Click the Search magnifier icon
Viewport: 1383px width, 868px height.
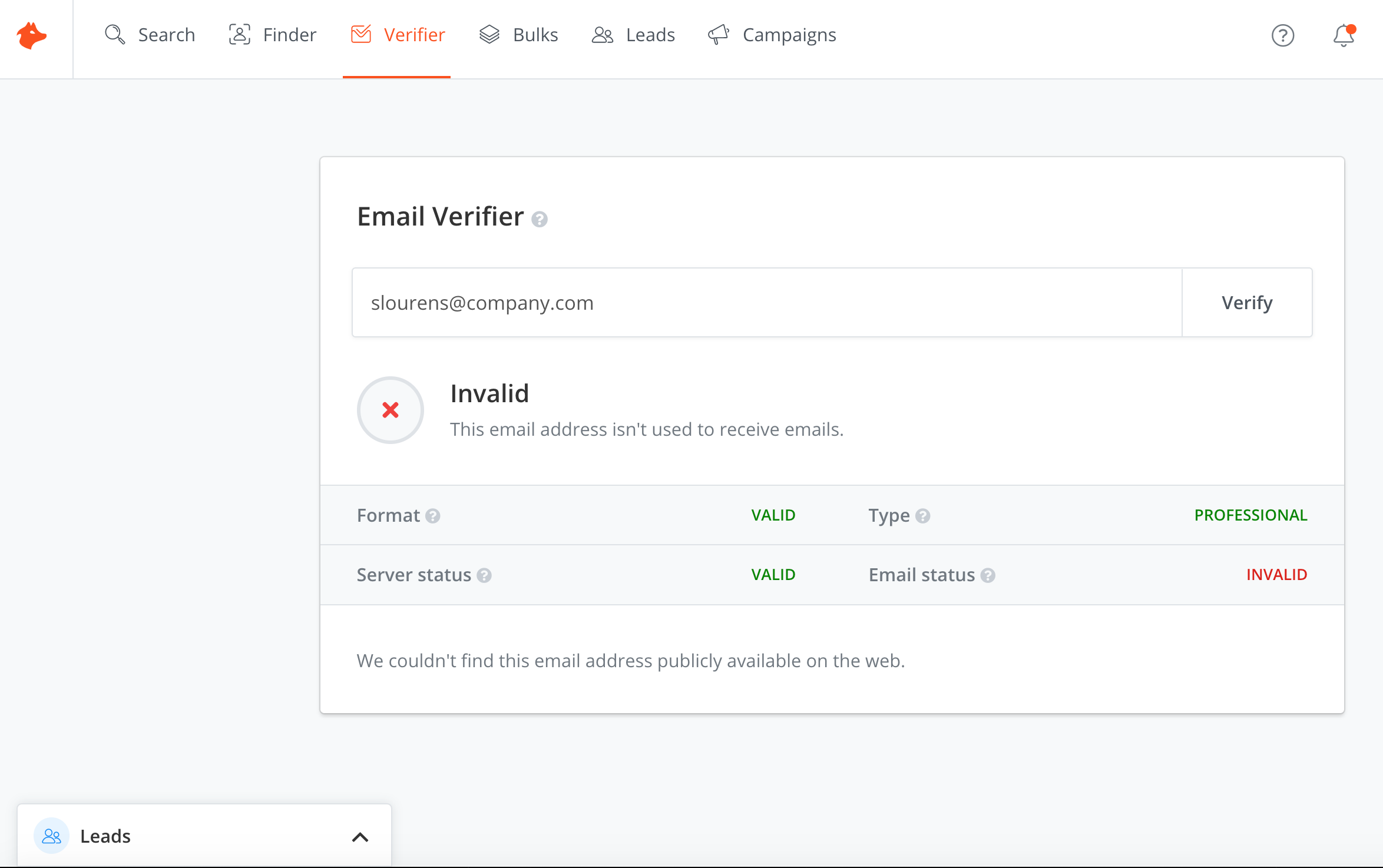point(114,35)
